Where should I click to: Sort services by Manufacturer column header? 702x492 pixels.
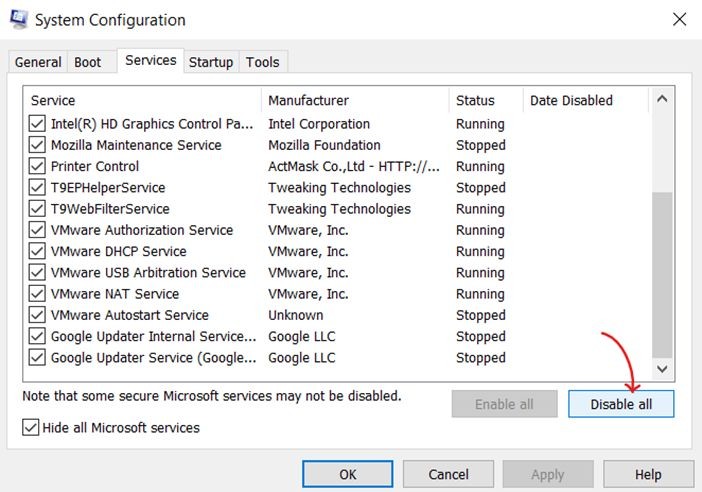pos(308,100)
